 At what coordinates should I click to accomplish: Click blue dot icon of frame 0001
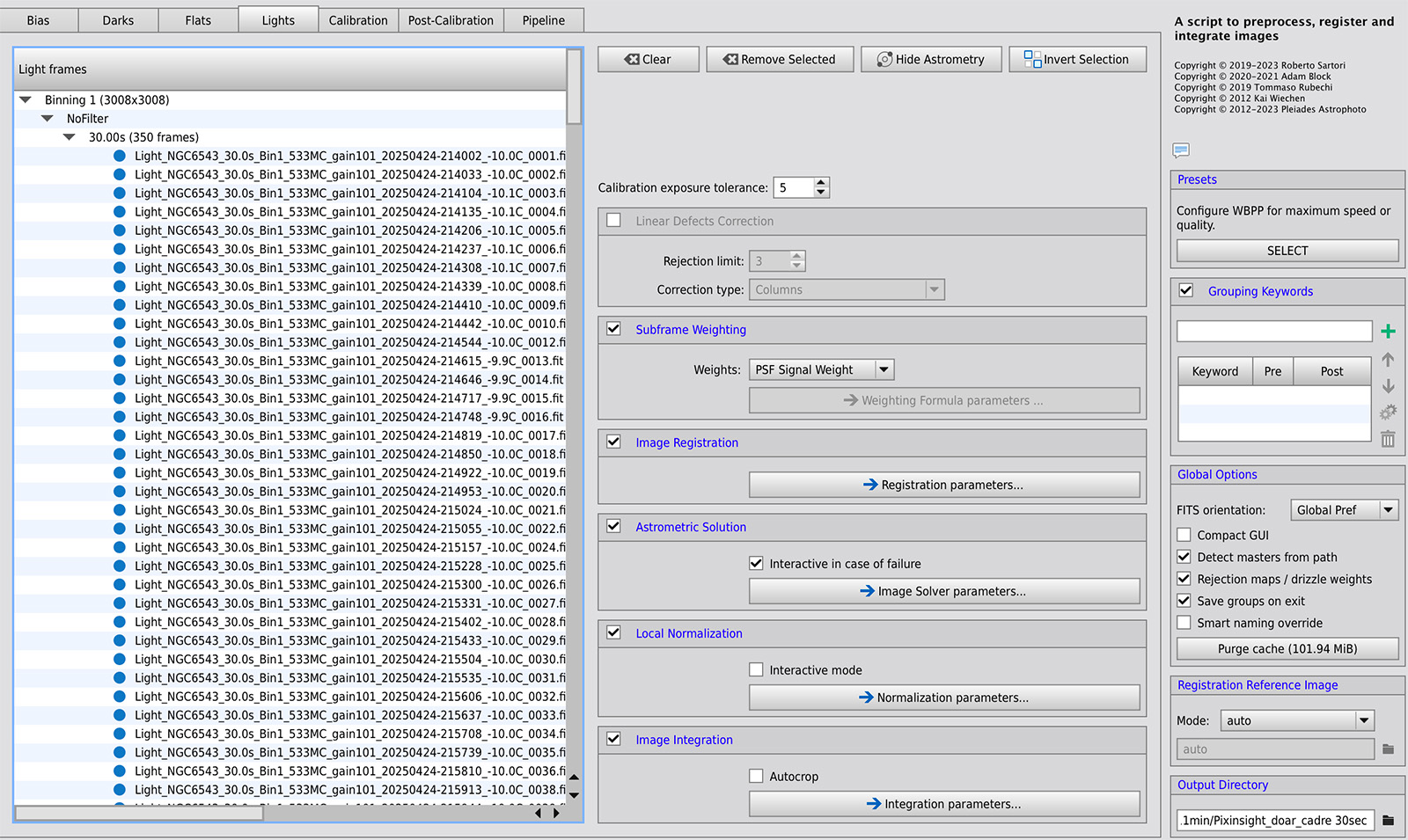coord(120,156)
